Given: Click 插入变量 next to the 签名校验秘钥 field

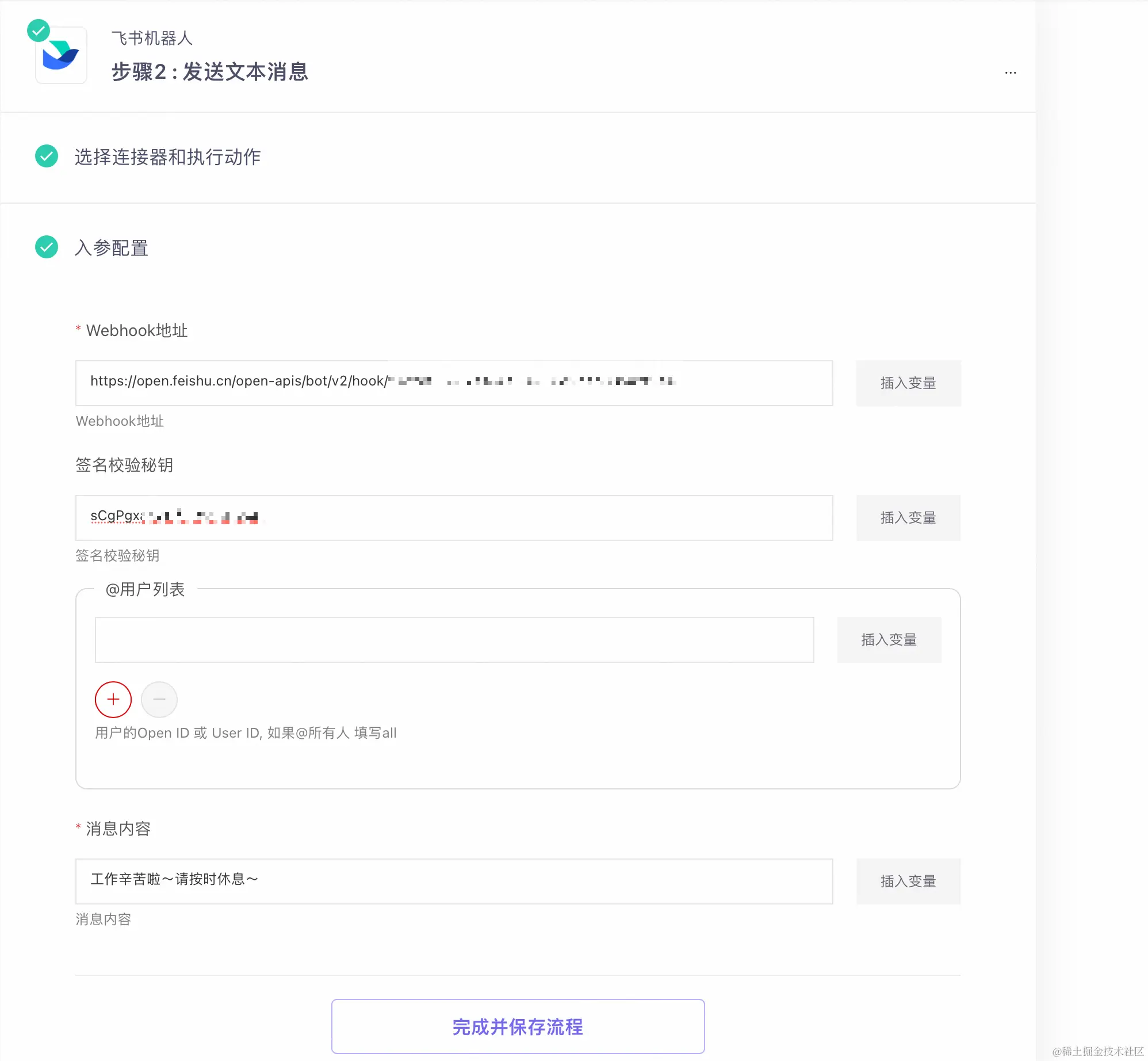Looking at the screenshot, I should click(908, 518).
